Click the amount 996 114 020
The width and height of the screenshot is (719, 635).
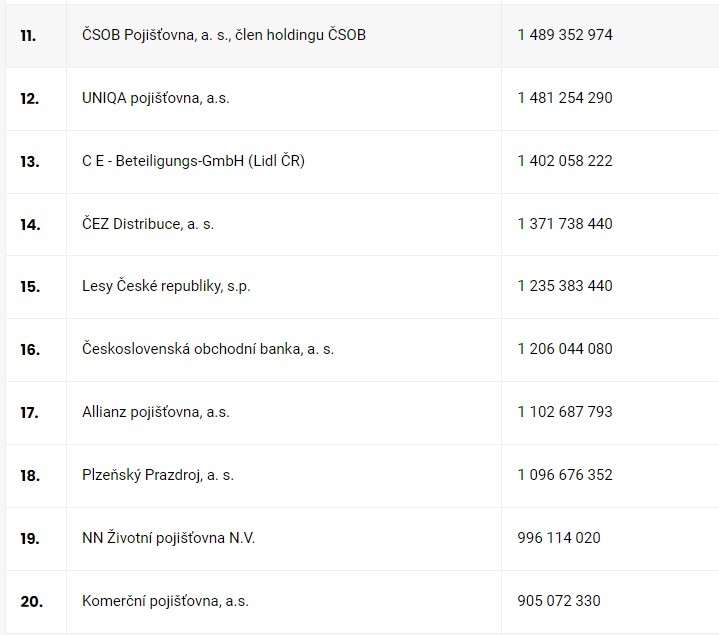click(x=559, y=538)
